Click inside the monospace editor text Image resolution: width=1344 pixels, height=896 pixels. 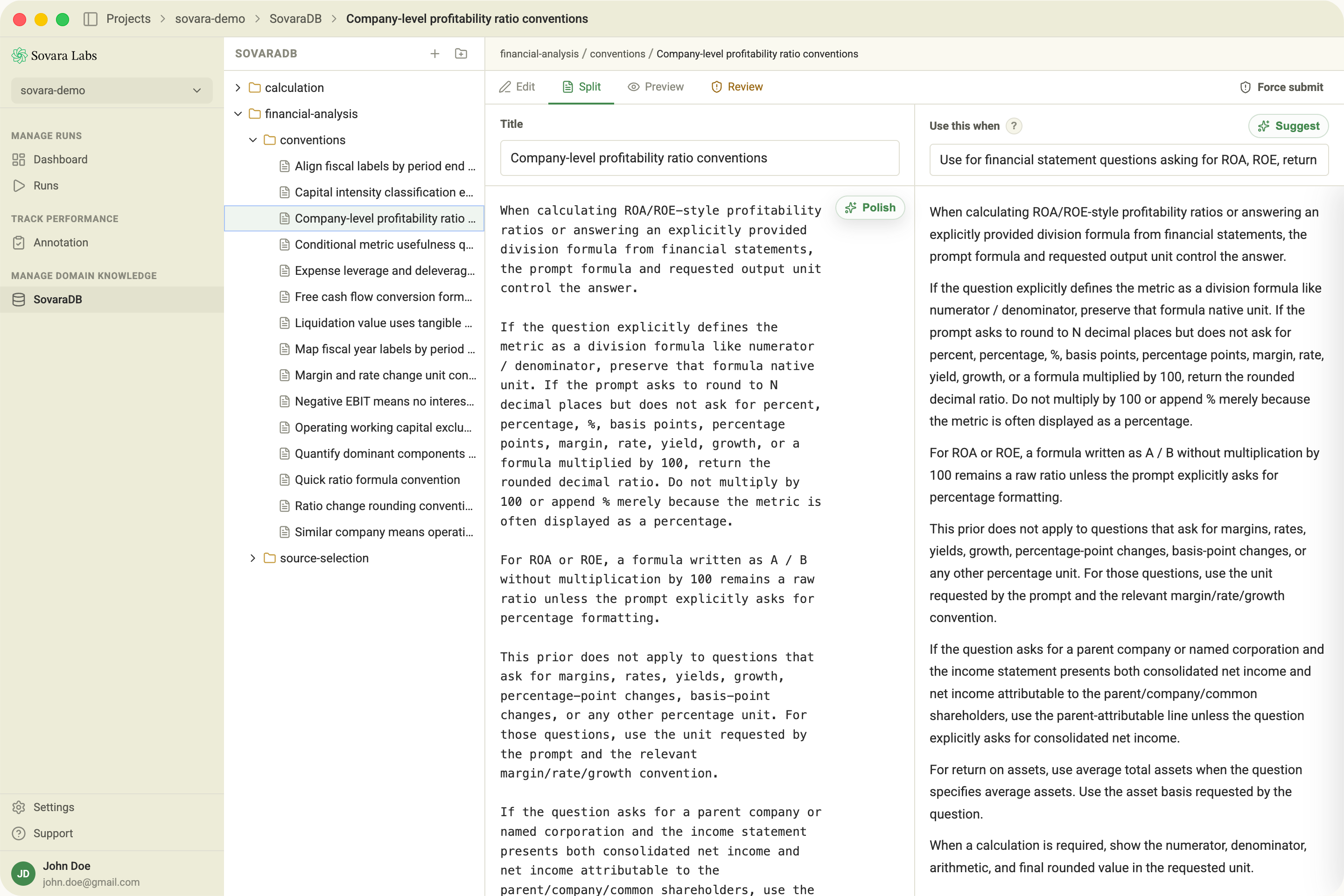tap(661, 540)
